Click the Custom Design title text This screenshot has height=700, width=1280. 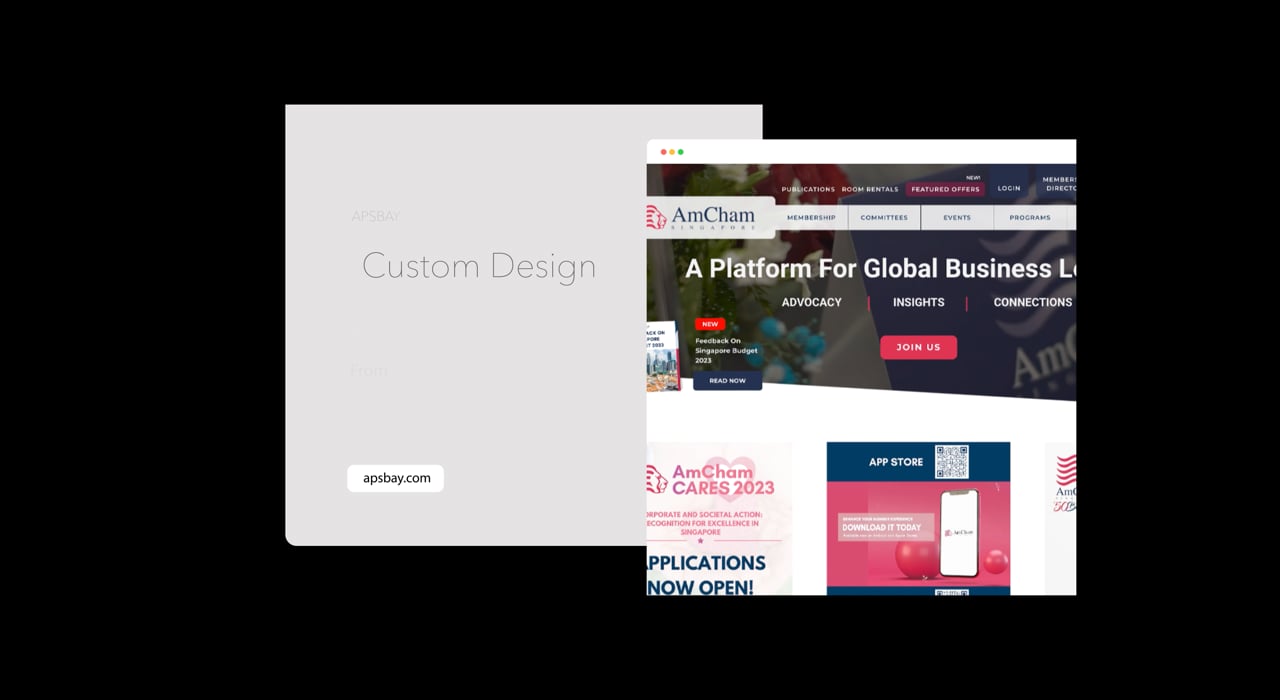[479, 266]
